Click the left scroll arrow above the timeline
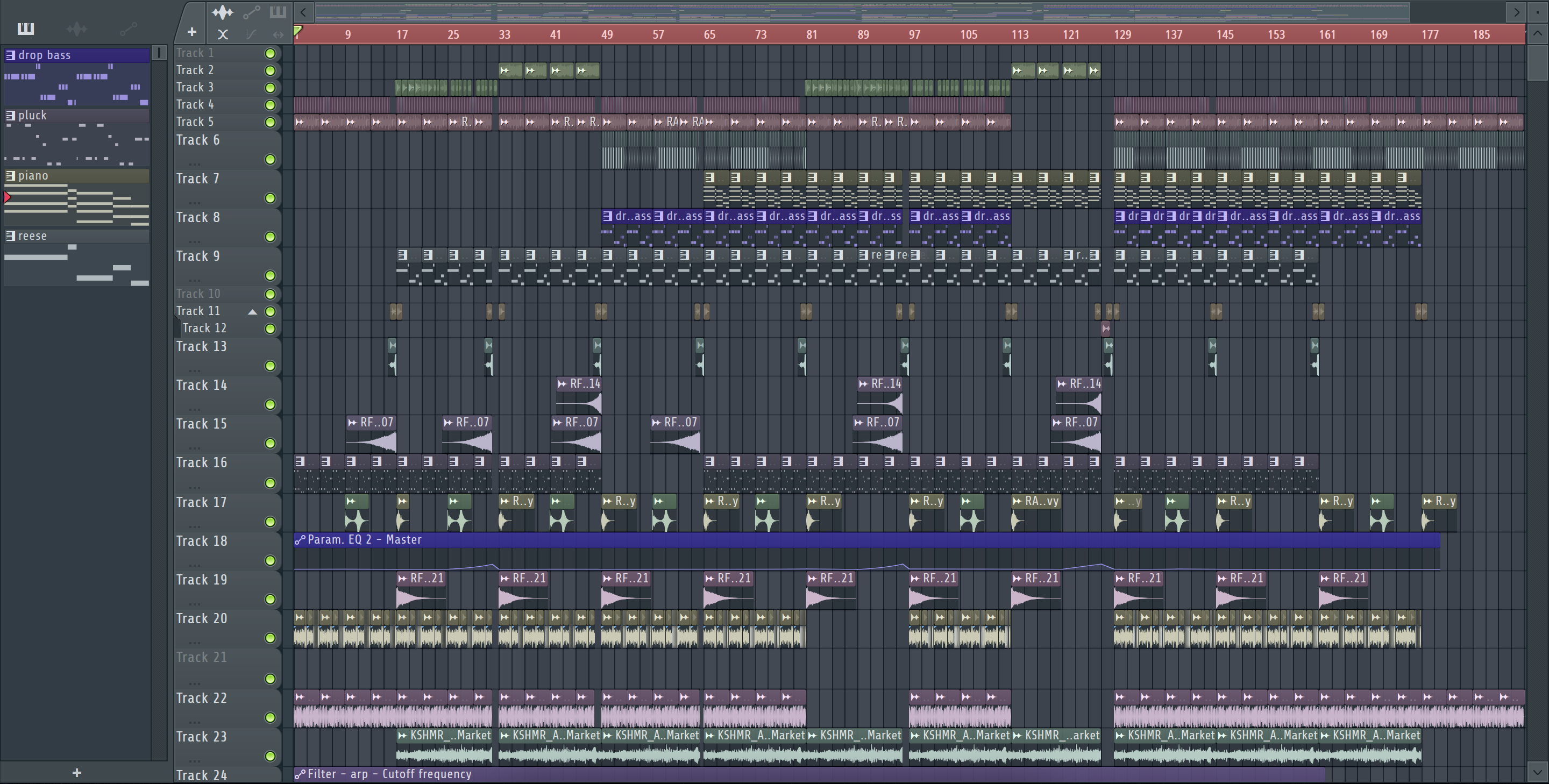Image resolution: width=1549 pixels, height=784 pixels. click(304, 11)
